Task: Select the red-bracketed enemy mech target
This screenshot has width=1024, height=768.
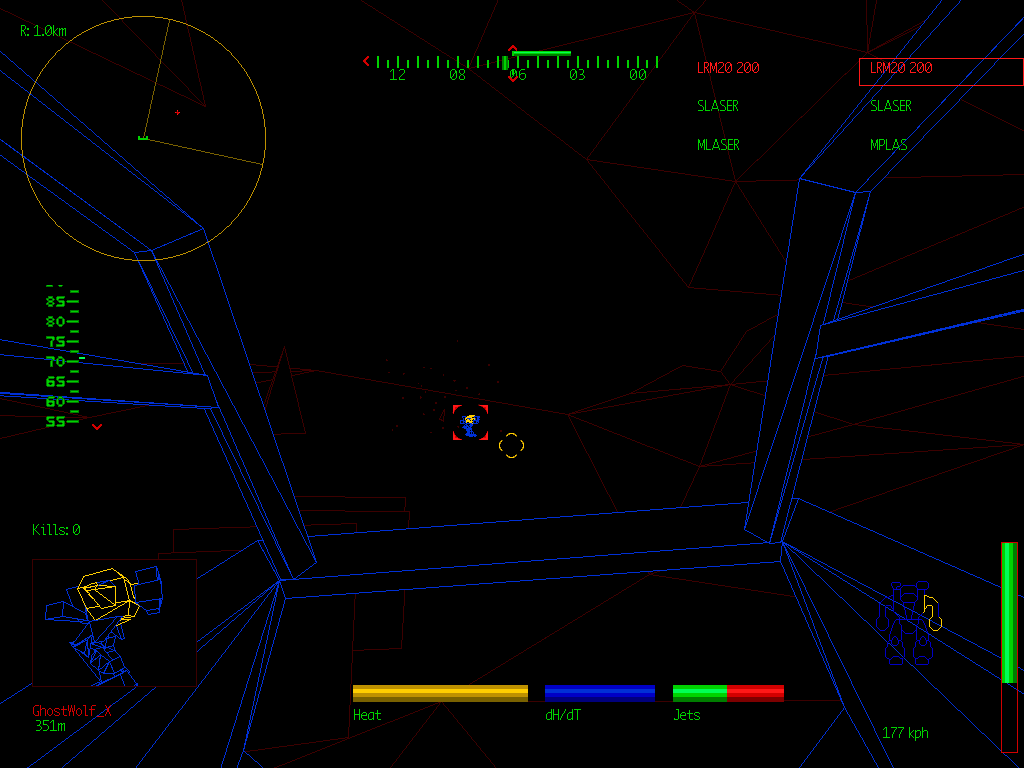Action: click(470, 423)
